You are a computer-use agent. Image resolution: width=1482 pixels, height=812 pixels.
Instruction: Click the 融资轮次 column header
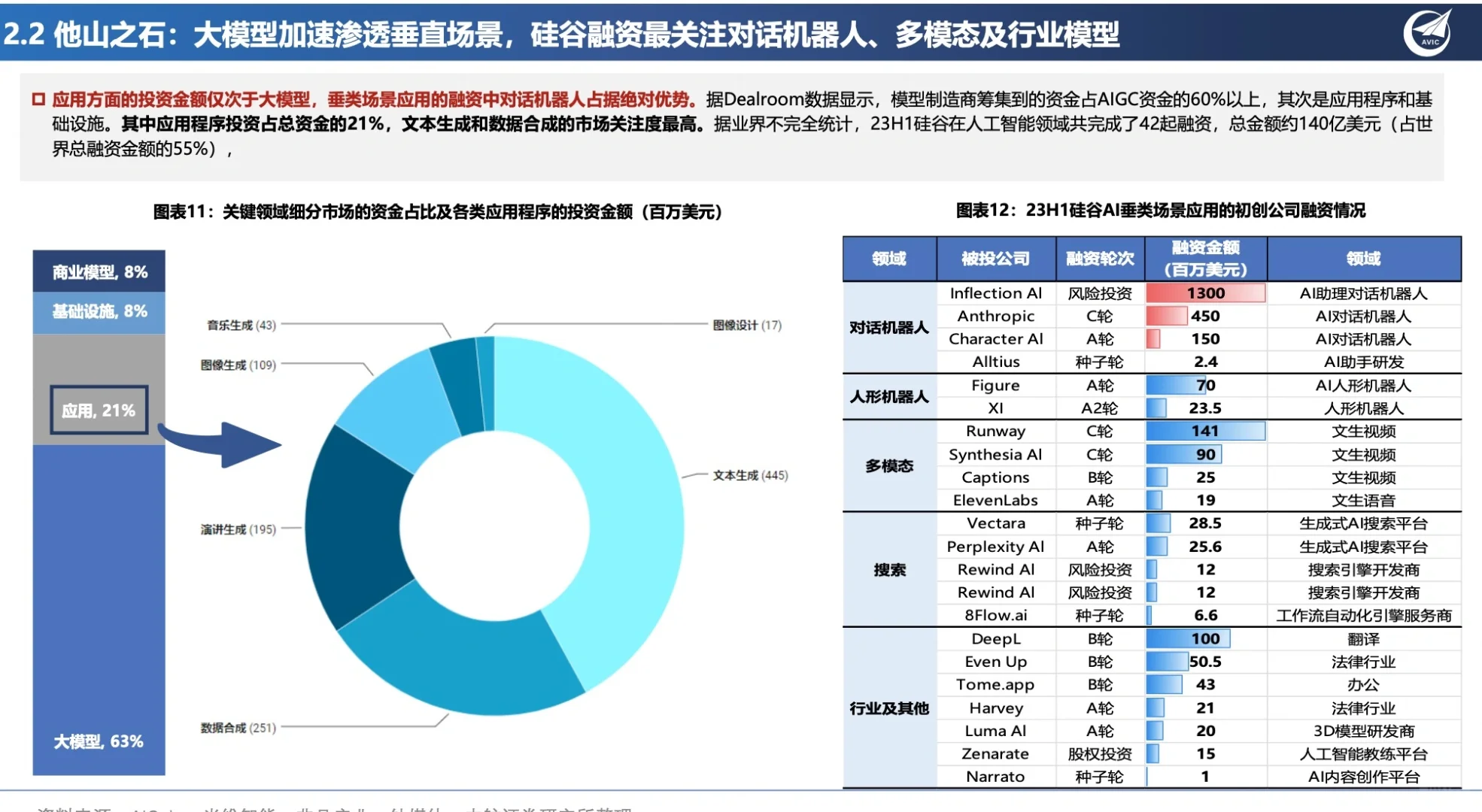click(1100, 259)
